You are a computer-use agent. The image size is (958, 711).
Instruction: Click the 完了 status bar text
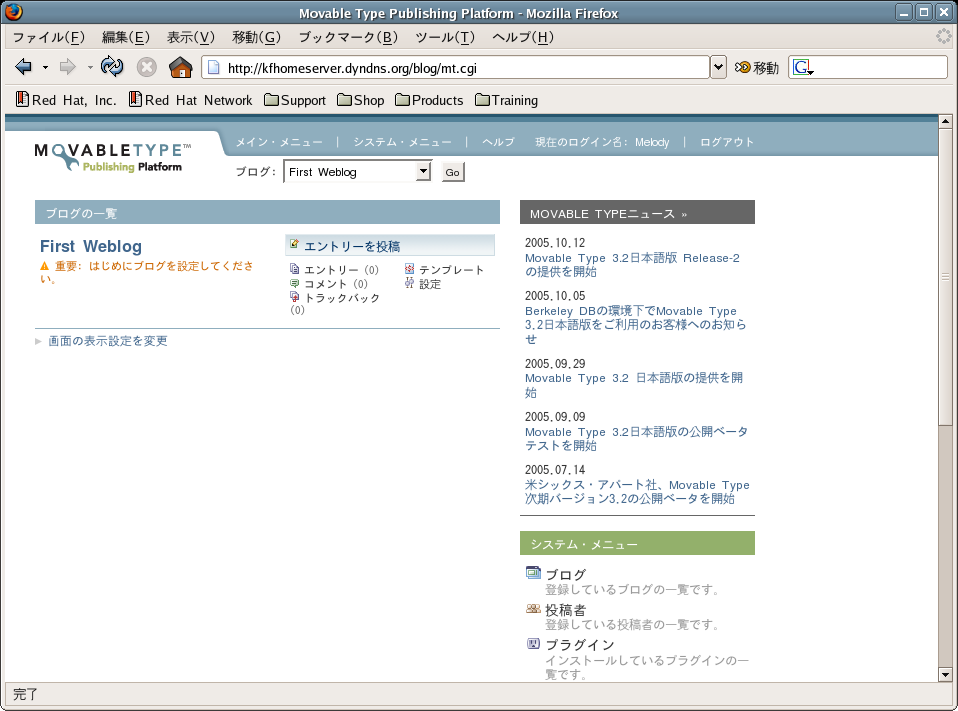[x=26, y=695]
